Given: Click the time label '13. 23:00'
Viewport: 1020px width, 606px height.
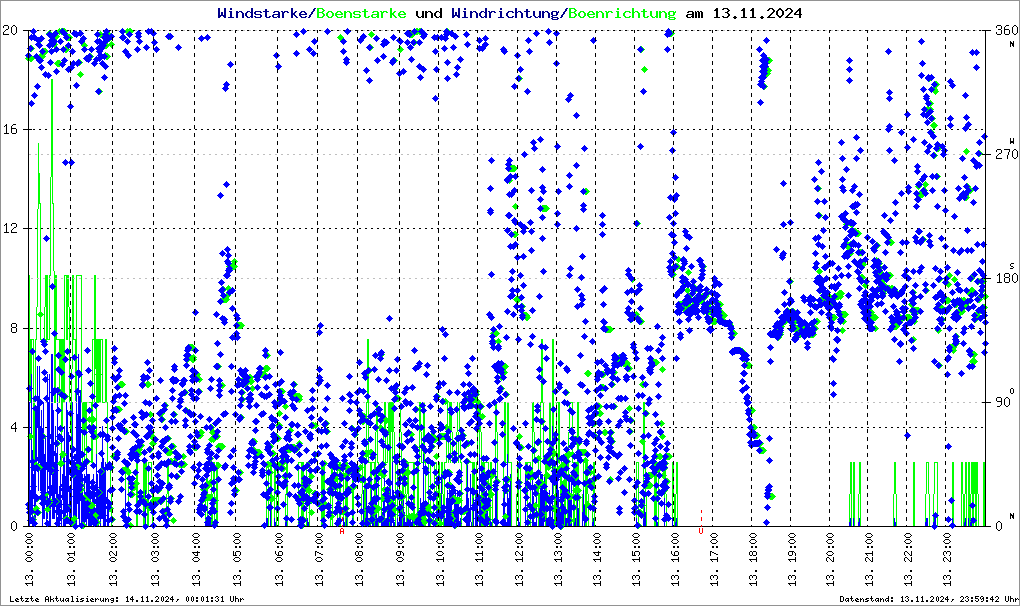Looking at the screenshot, I should pos(946,559).
